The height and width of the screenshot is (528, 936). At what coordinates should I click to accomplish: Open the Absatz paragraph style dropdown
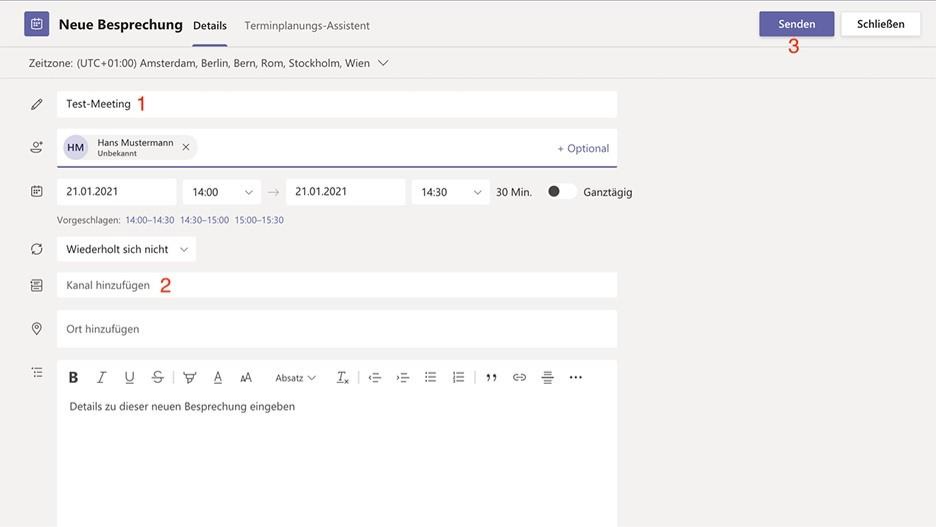(x=295, y=378)
